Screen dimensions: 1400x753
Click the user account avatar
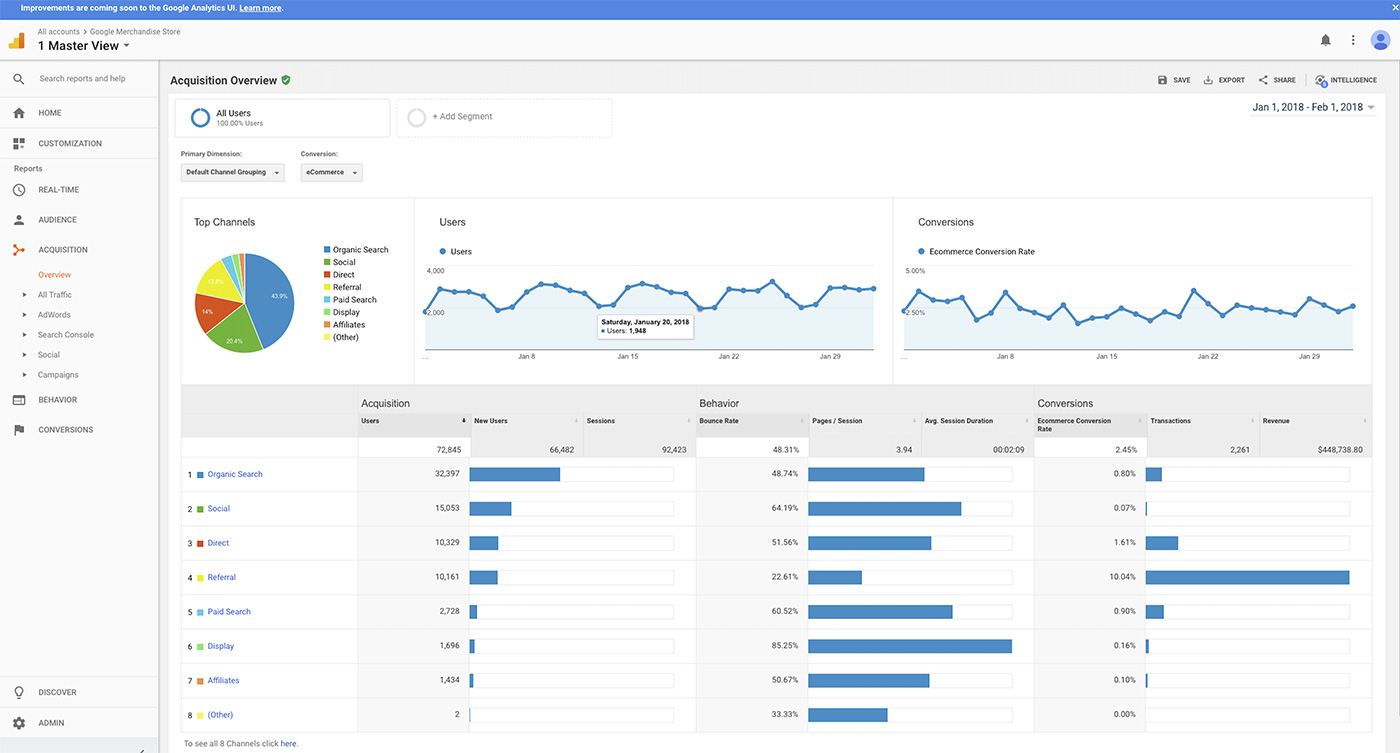[1380, 40]
